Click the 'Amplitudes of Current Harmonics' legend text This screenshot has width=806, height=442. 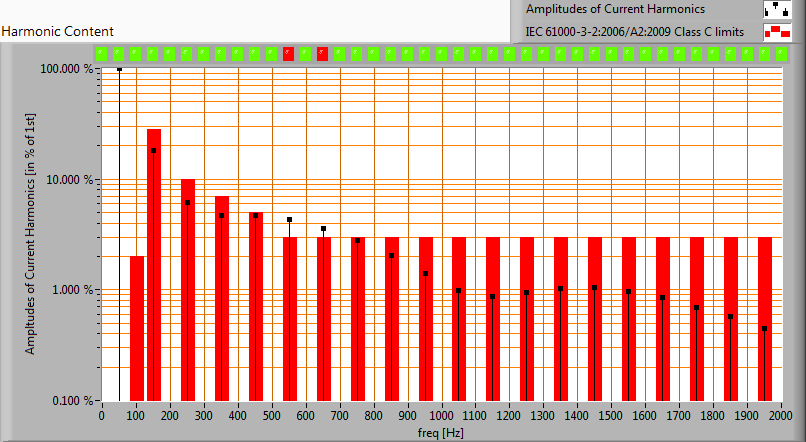pyautogui.click(x=615, y=10)
